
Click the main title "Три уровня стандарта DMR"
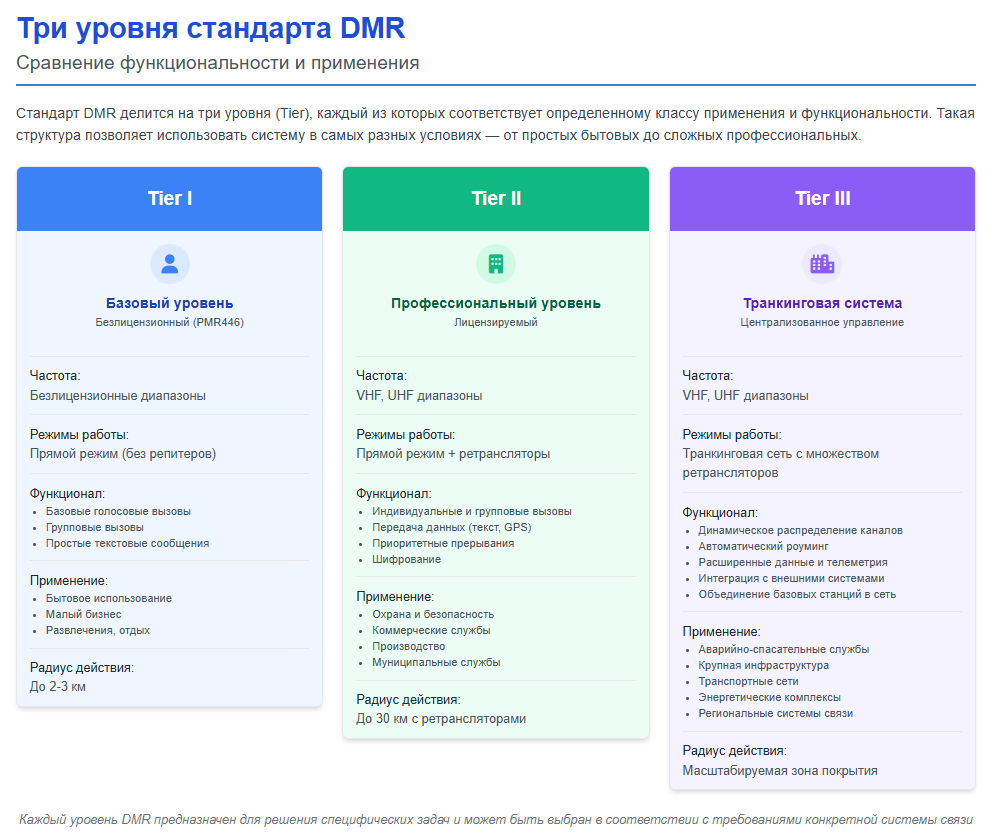pyautogui.click(x=211, y=28)
